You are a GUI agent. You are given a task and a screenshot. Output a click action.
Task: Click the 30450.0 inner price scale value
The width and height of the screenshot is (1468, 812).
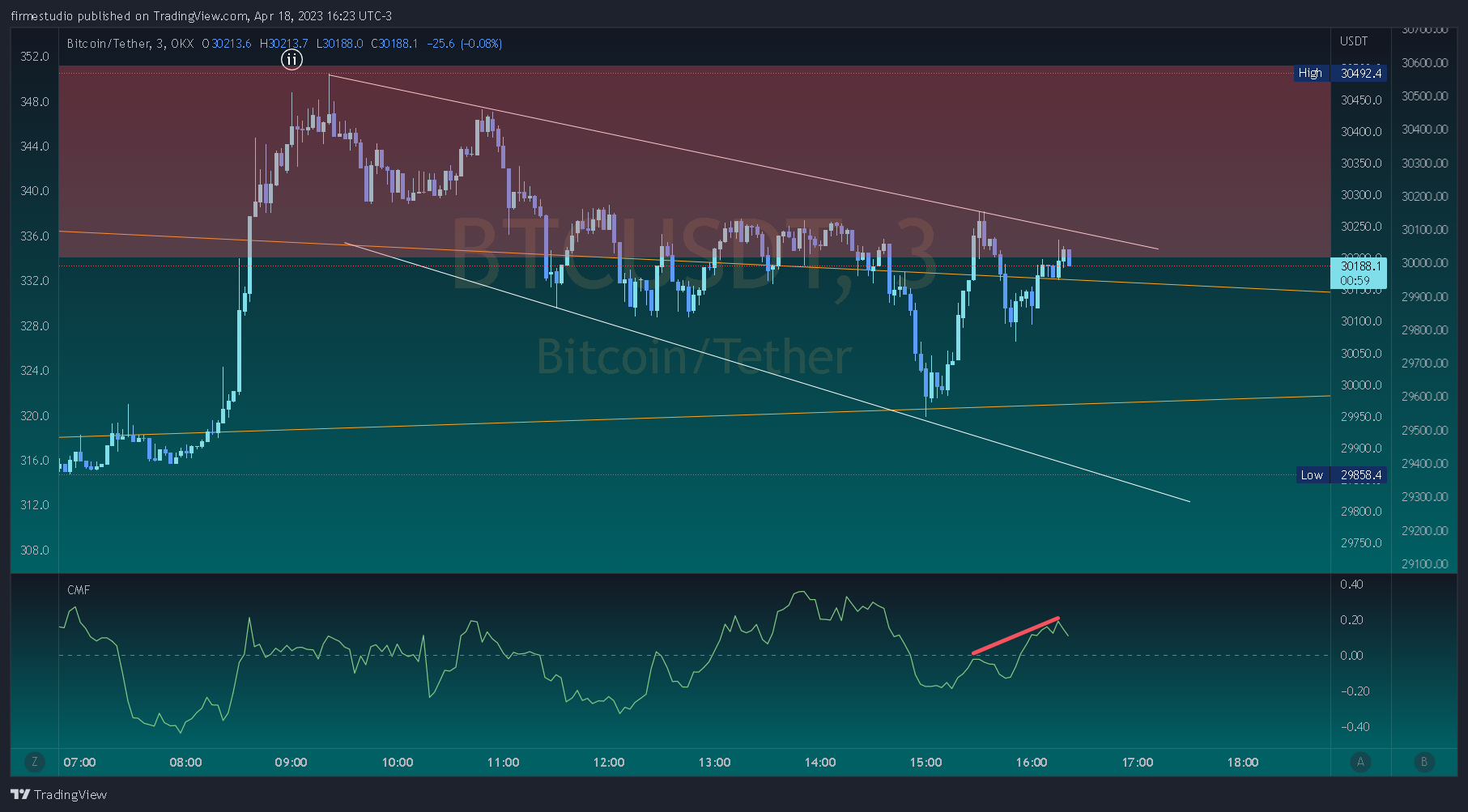coord(1361,100)
